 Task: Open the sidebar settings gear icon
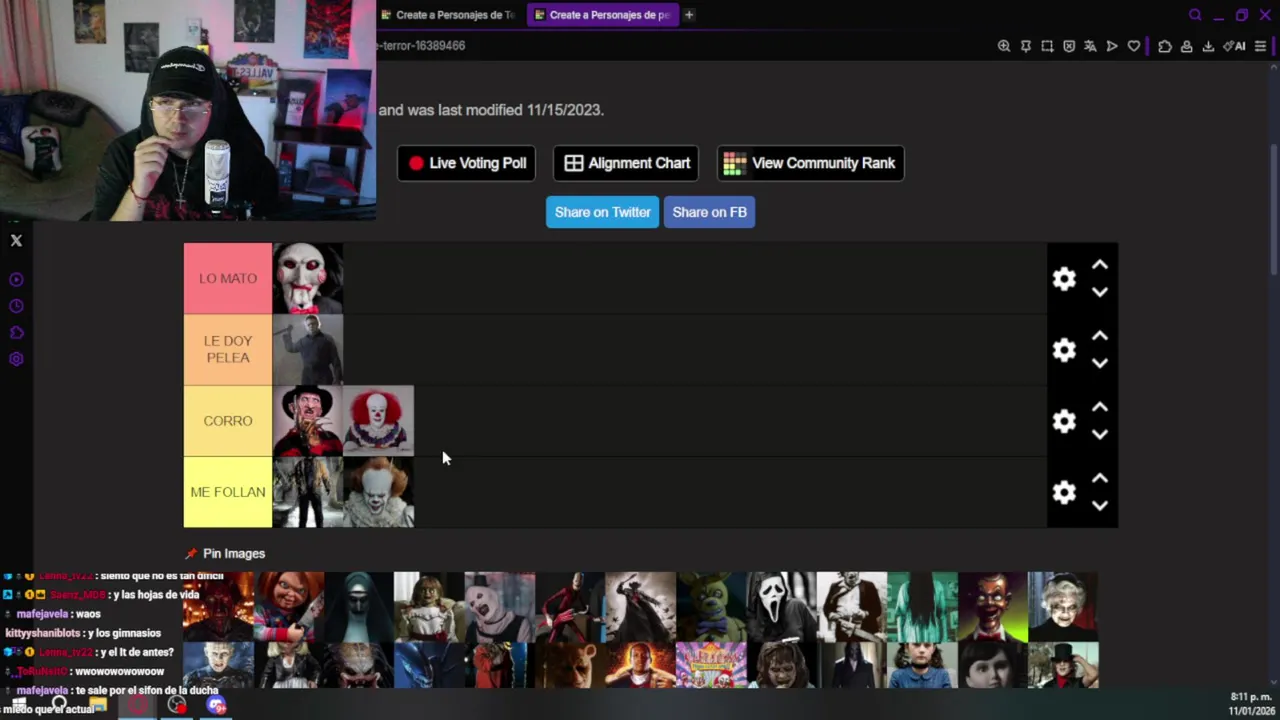click(16, 359)
